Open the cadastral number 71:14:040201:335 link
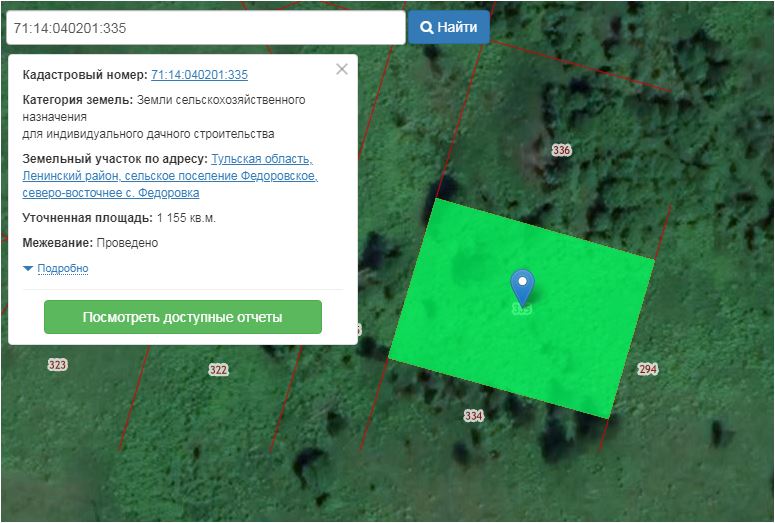 (x=199, y=75)
